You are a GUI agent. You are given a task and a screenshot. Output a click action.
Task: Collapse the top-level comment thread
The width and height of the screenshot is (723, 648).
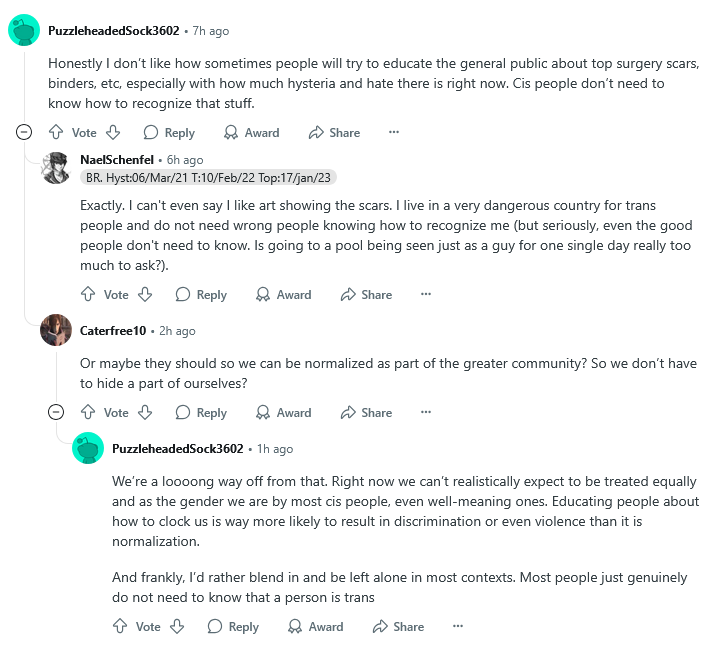[x=25, y=132]
